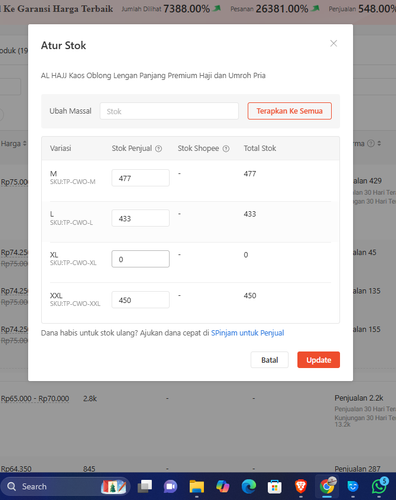Click SKU:TP-CWO-L text

click(71, 222)
